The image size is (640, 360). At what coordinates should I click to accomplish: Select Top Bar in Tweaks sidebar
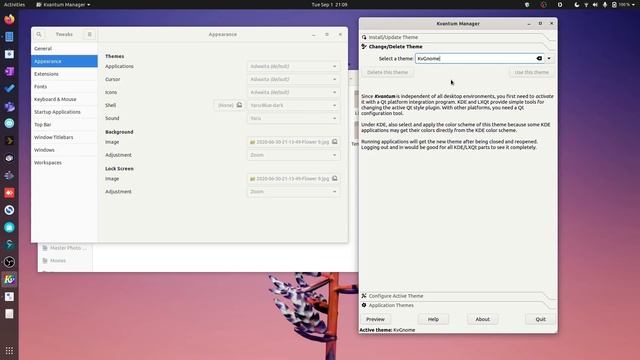coord(64,124)
